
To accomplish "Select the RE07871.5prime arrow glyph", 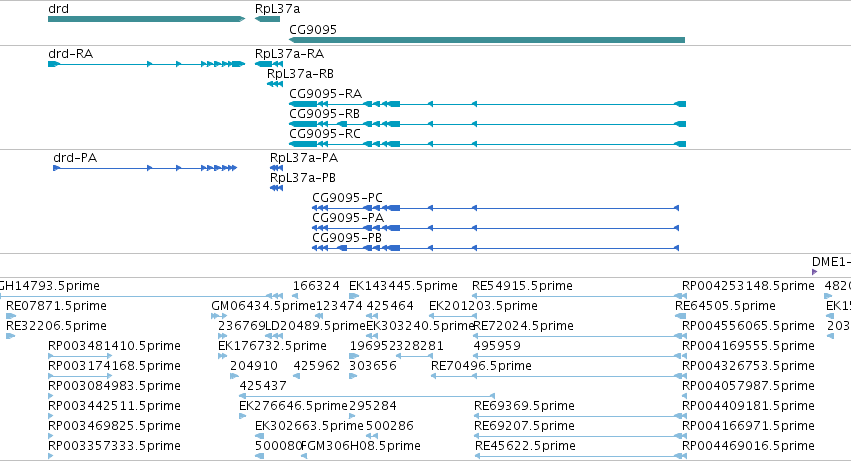I will (11, 317).
